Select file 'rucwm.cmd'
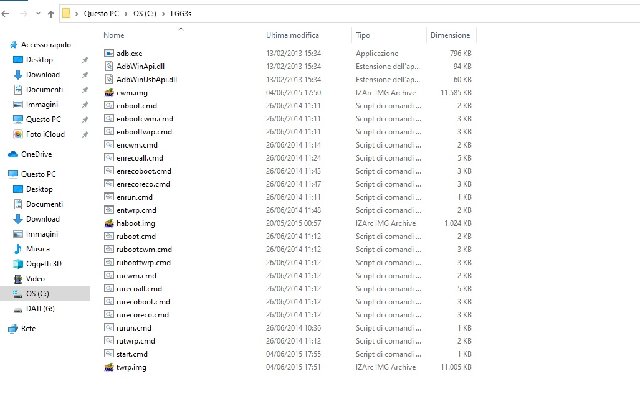640x399 pixels. 136,276
